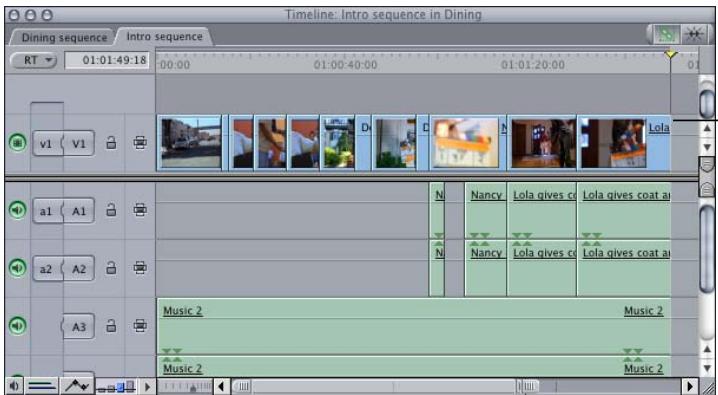
Task: Select the garden plant video clip thumbnail
Action: pos(339,143)
